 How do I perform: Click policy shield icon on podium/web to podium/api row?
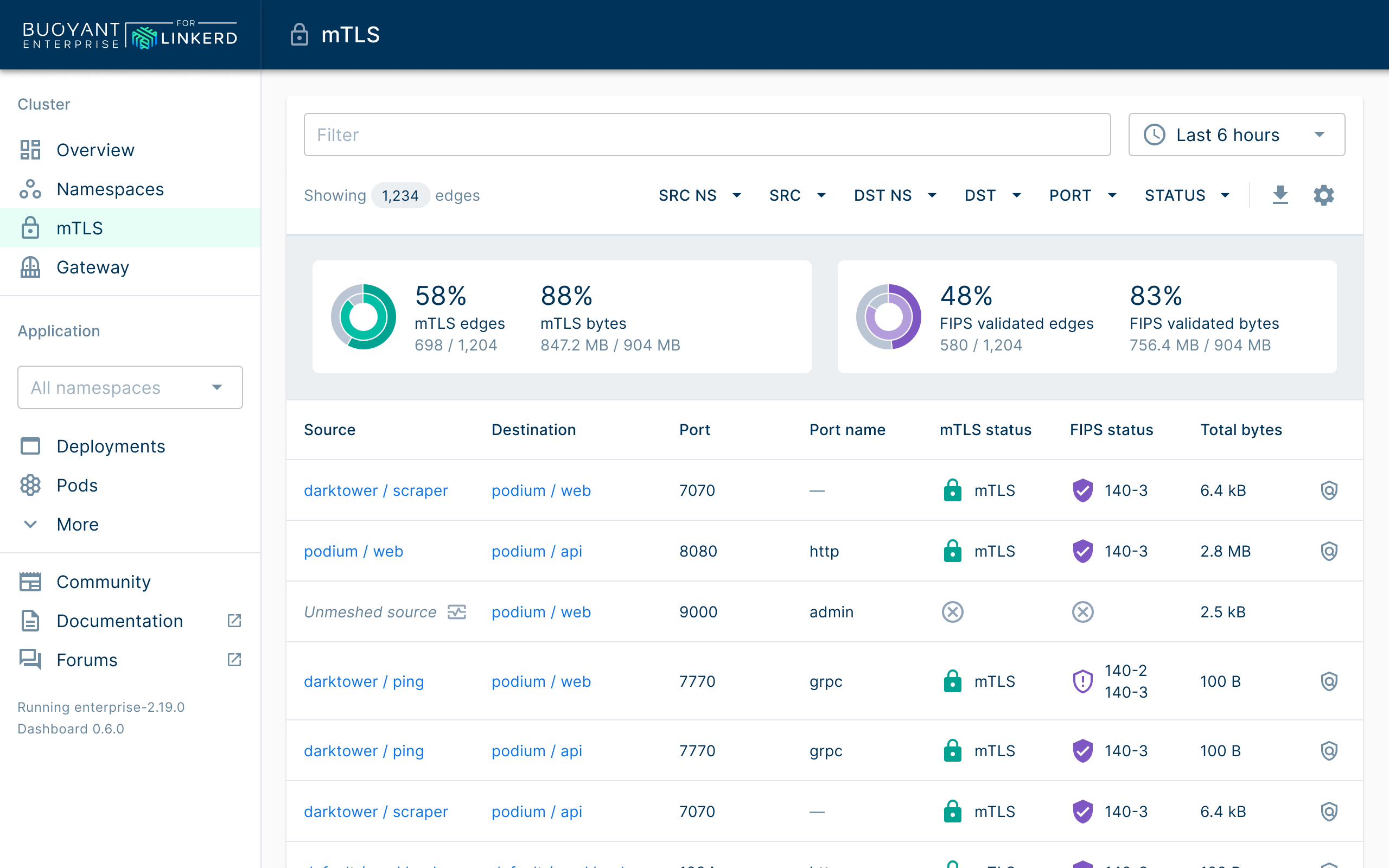click(1329, 551)
